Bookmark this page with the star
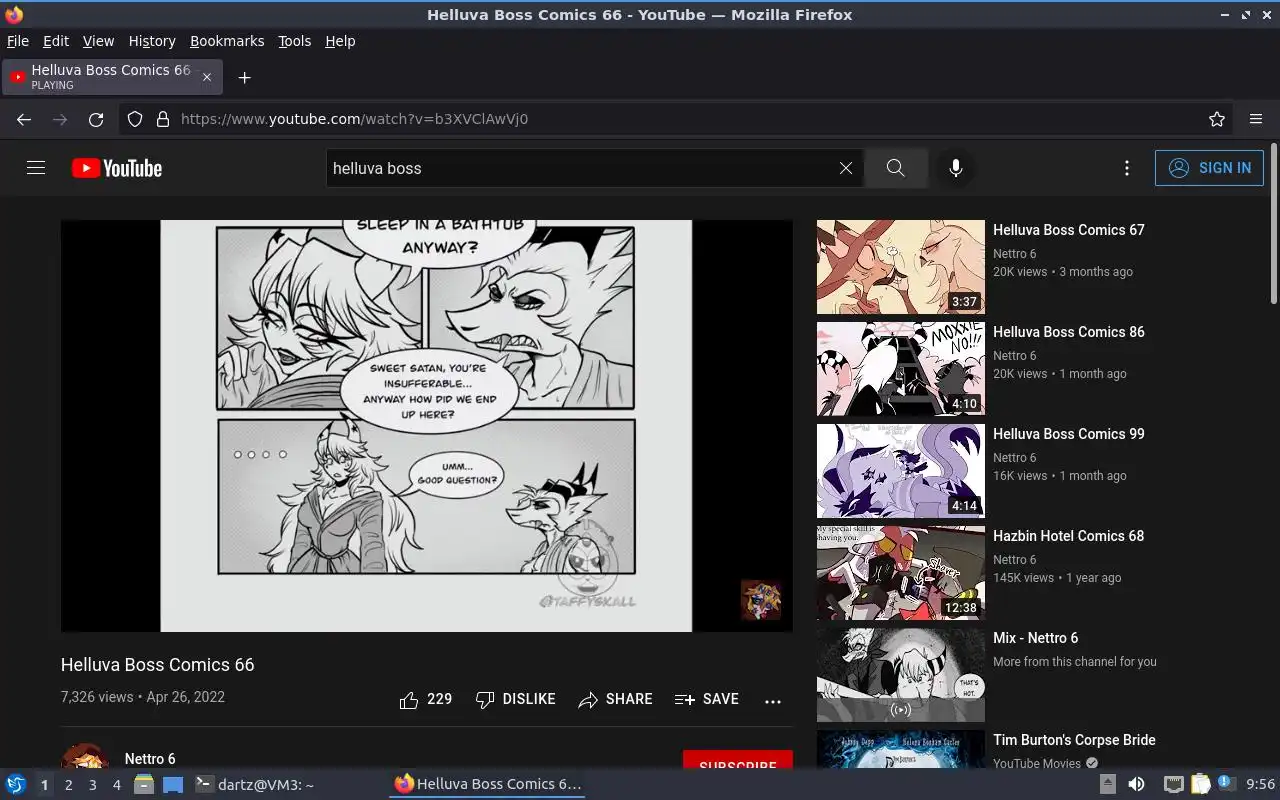This screenshot has width=1280, height=800. tap(1217, 119)
